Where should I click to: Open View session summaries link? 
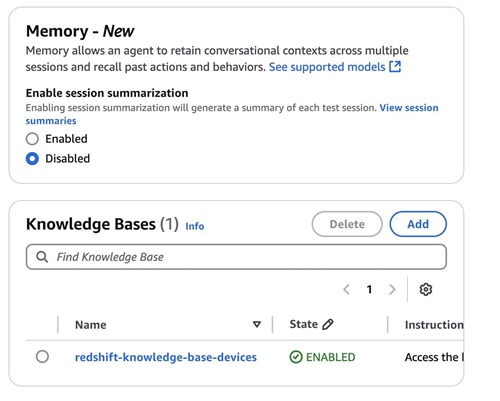232,114
